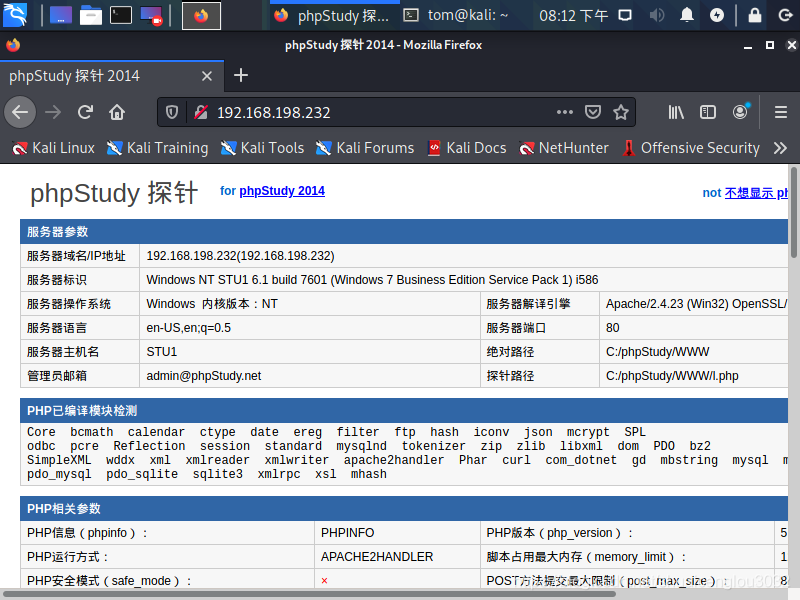
Task: Click the phpStudy 探针 page heading
Action: tap(114, 193)
